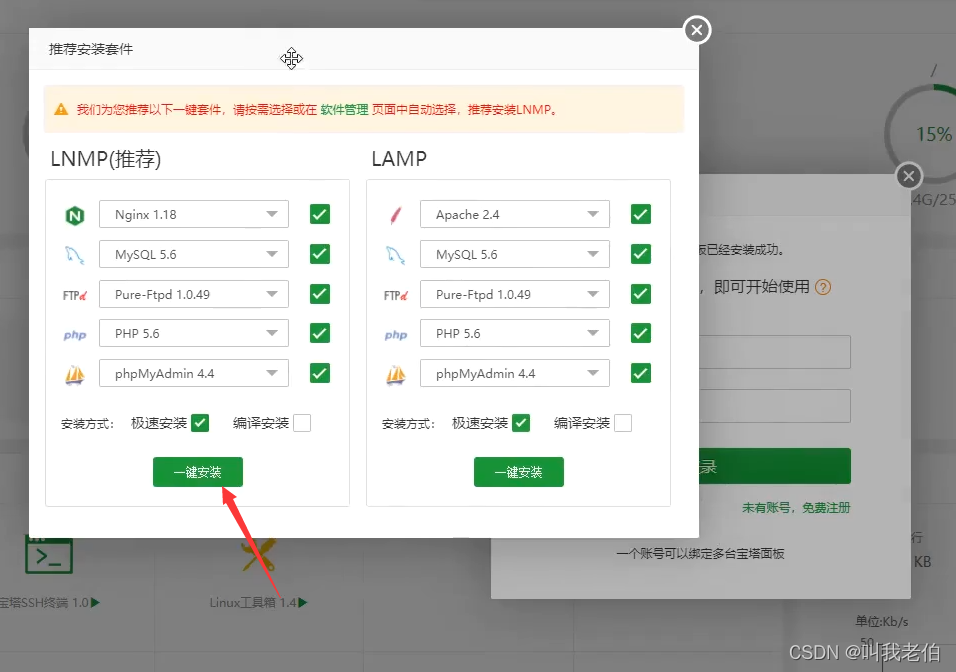Screen dimensions: 956x672
Task: Click the 推荐安装套件 dialog title
Action: pyautogui.click(x=91, y=49)
